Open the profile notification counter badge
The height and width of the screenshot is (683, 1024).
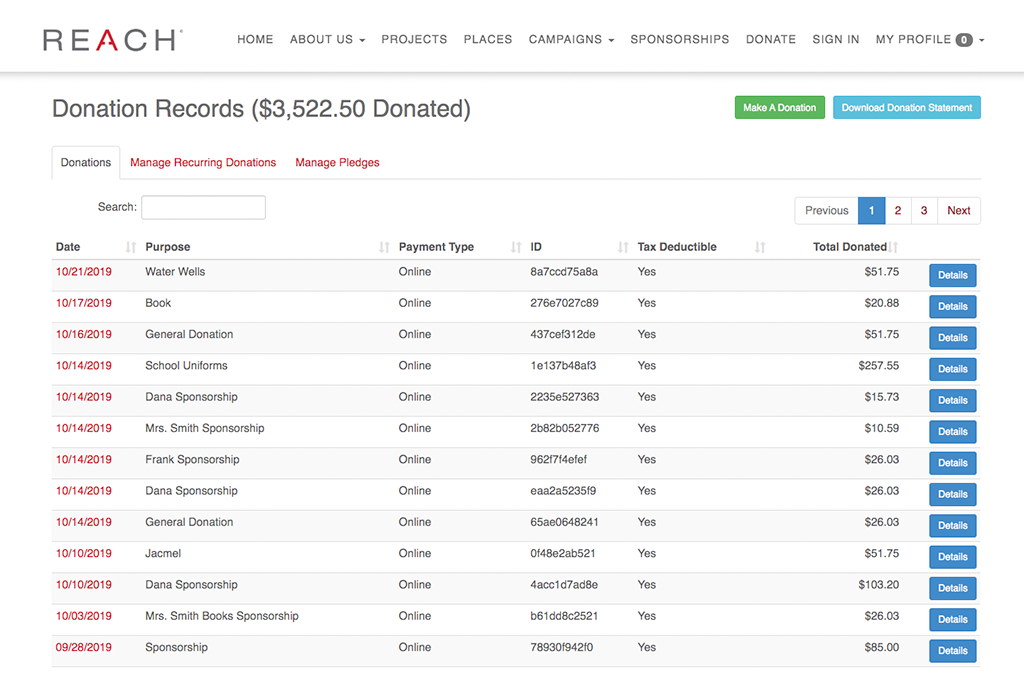click(963, 39)
